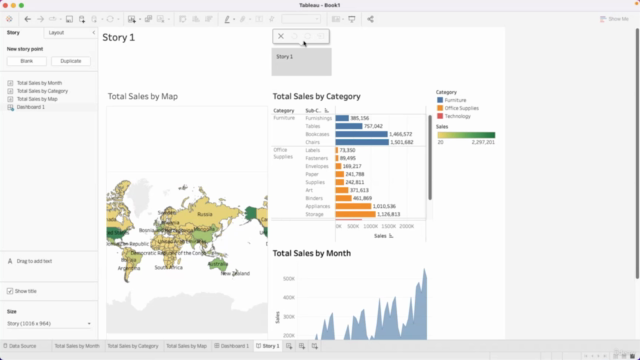Click the Fix axes pin icon
This screenshot has height=360, width=640.
click(271, 19)
